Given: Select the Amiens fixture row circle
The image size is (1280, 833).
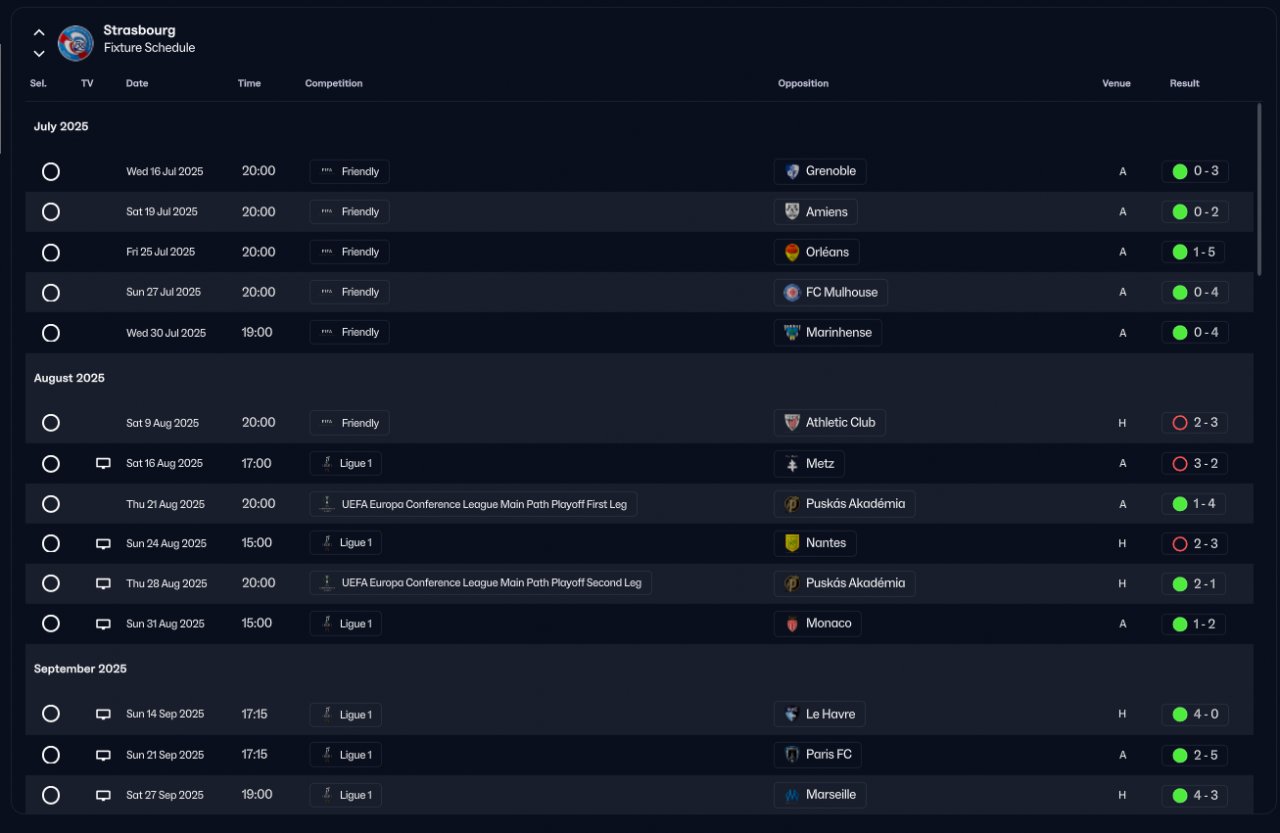Looking at the screenshot, I should click(x=51, y=212).
